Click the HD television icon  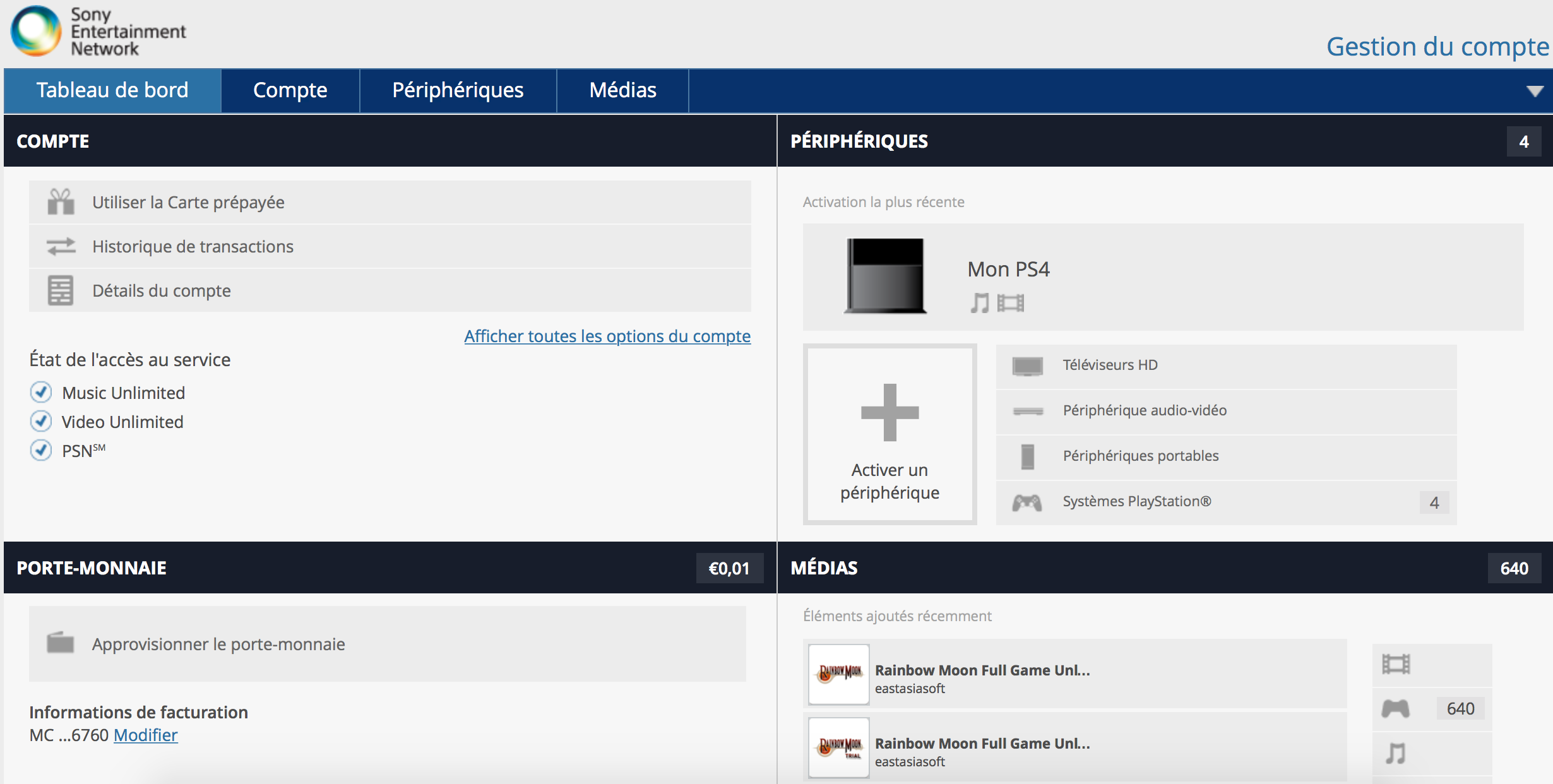click(x=1027, y=365)
